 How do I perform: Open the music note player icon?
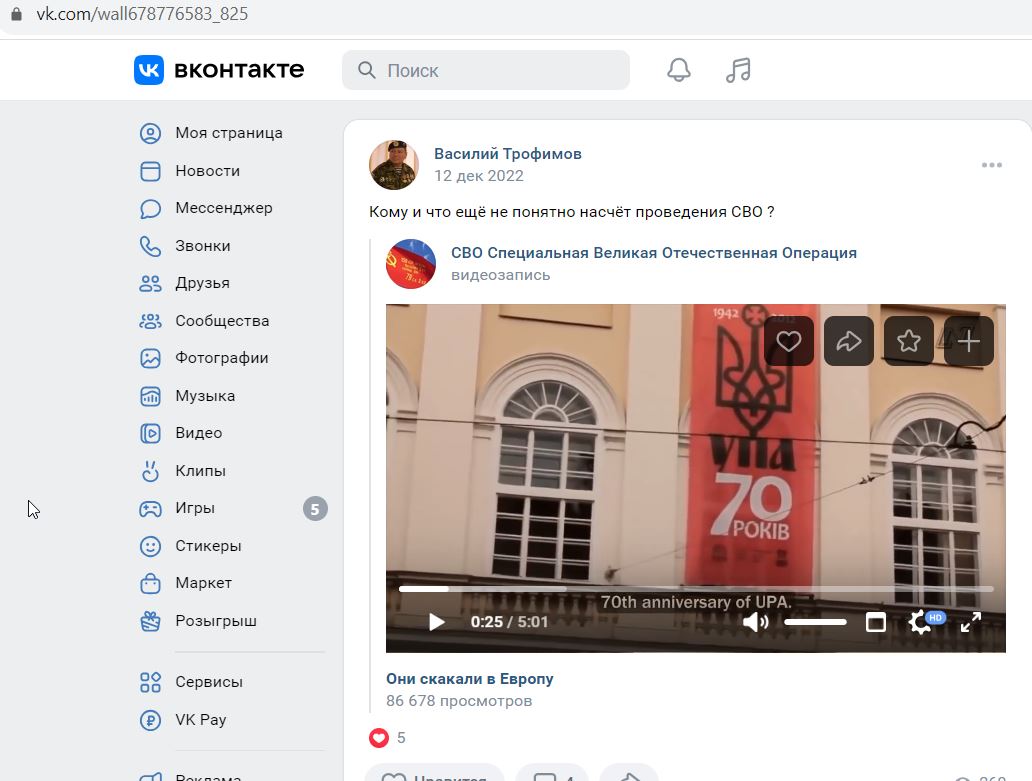coord(738,70)
